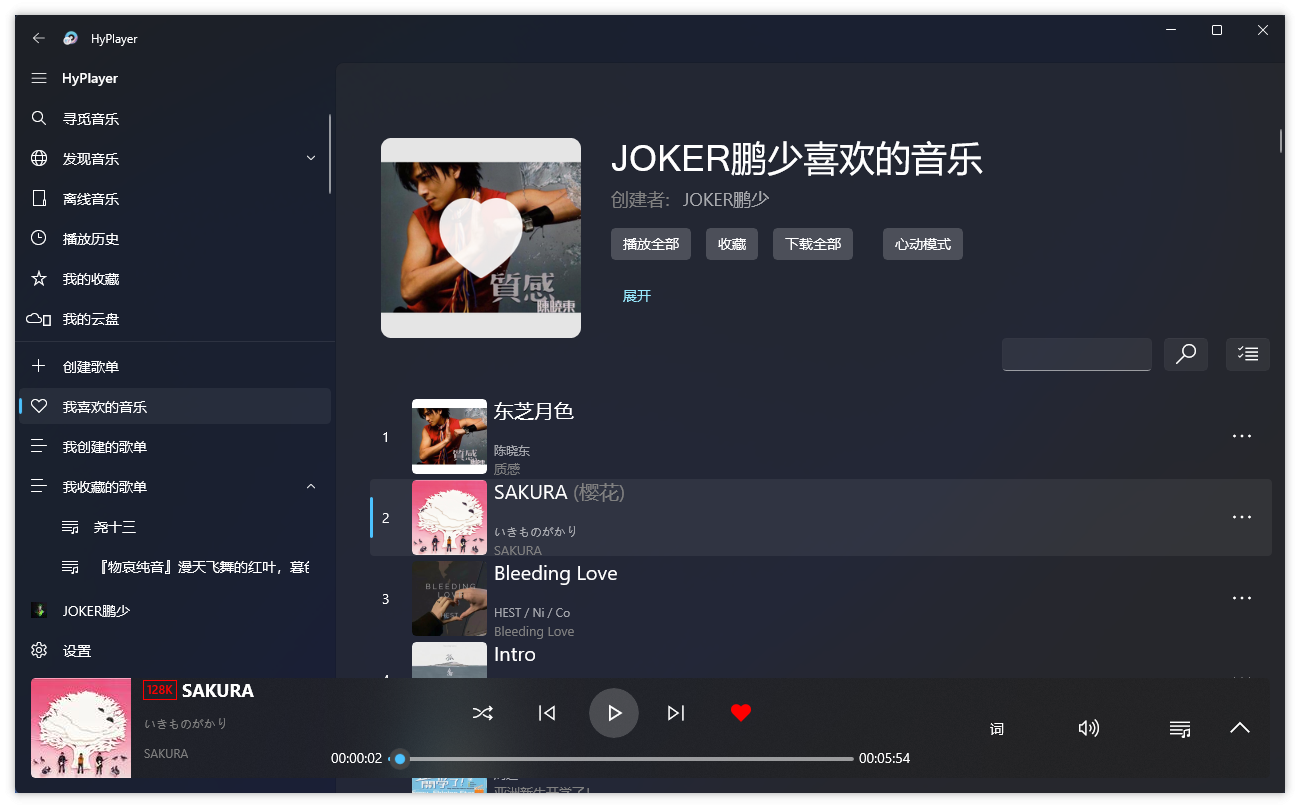This screenshot has height=808, width=1300.
Task: Toggle the hamburger navigation menu
Action: pyautogui.click(x=39, y=78)
